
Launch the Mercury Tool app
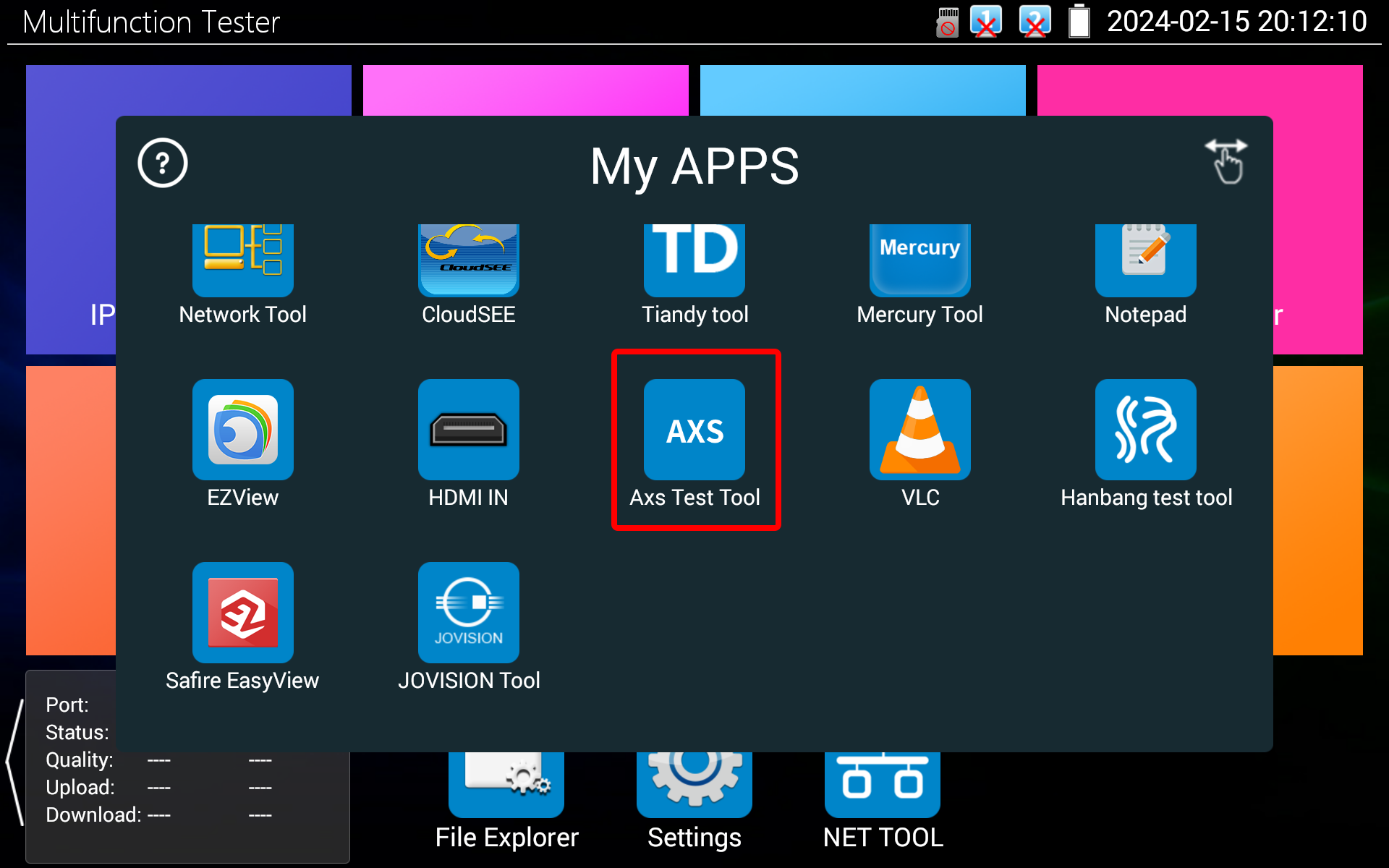(x=919, y=262)
